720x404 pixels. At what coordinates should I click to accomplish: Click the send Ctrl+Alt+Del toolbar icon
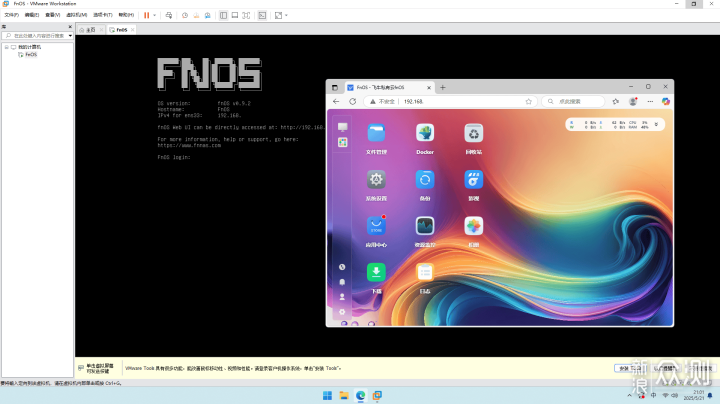[x=169, y=15]
